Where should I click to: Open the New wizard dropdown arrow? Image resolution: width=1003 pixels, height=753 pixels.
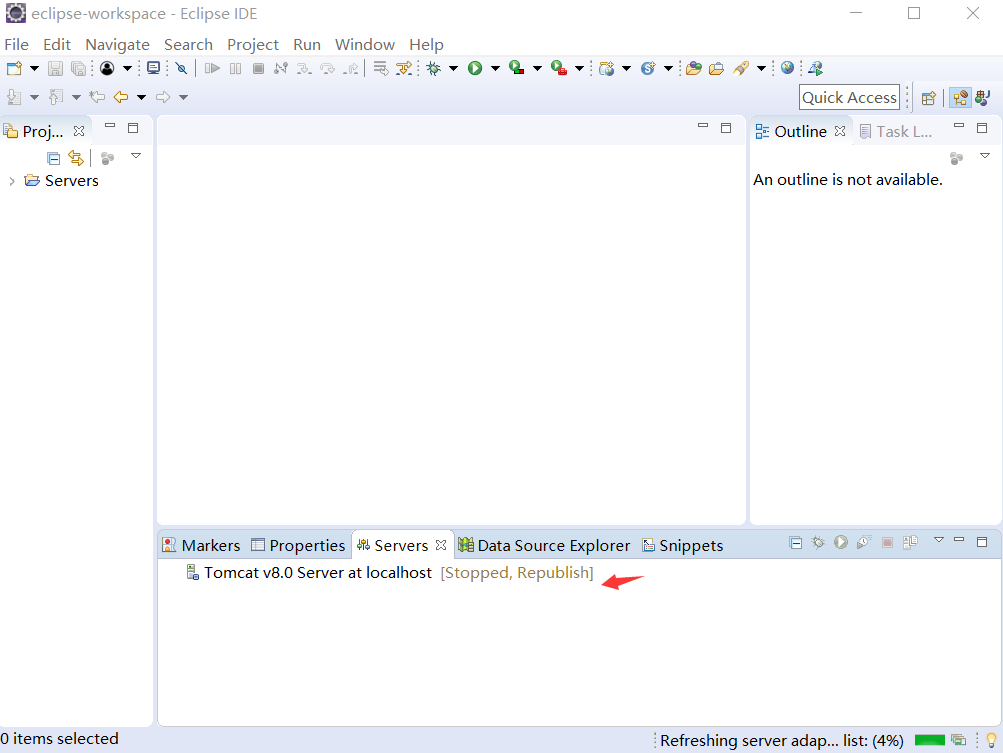[x=34, y=68]
